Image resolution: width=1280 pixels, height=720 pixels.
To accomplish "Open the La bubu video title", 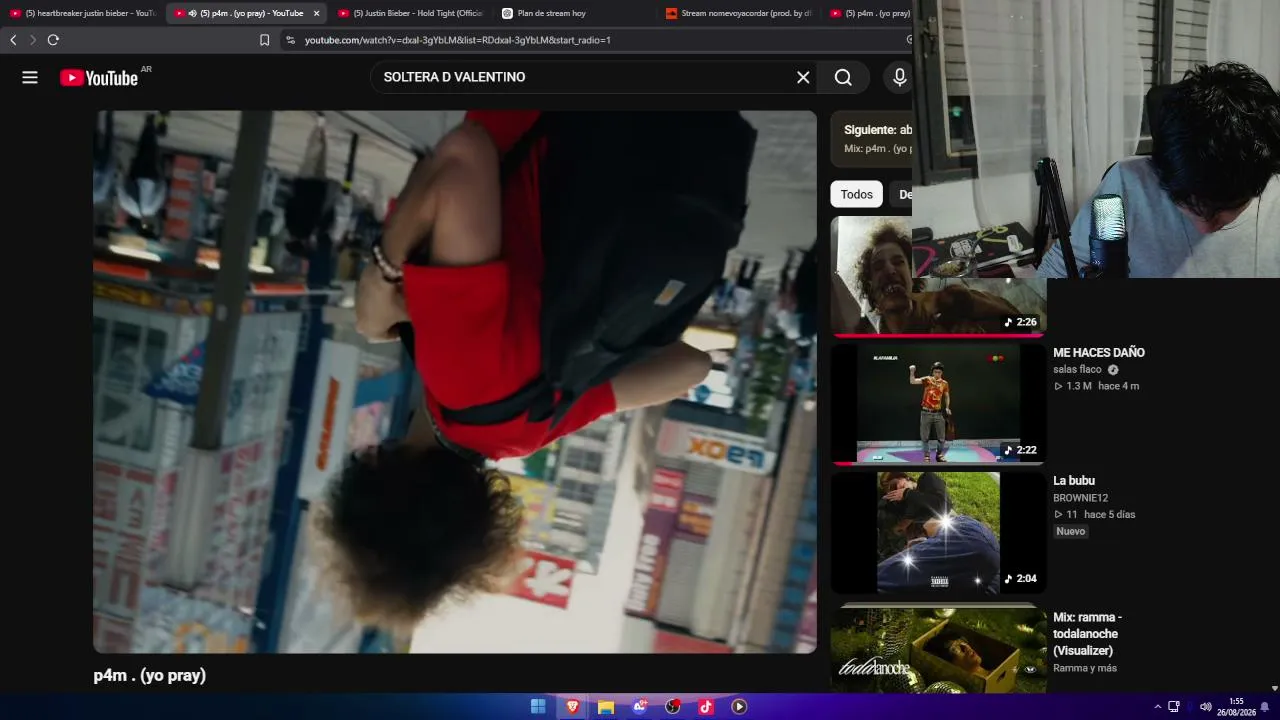I will point(1074,481).
